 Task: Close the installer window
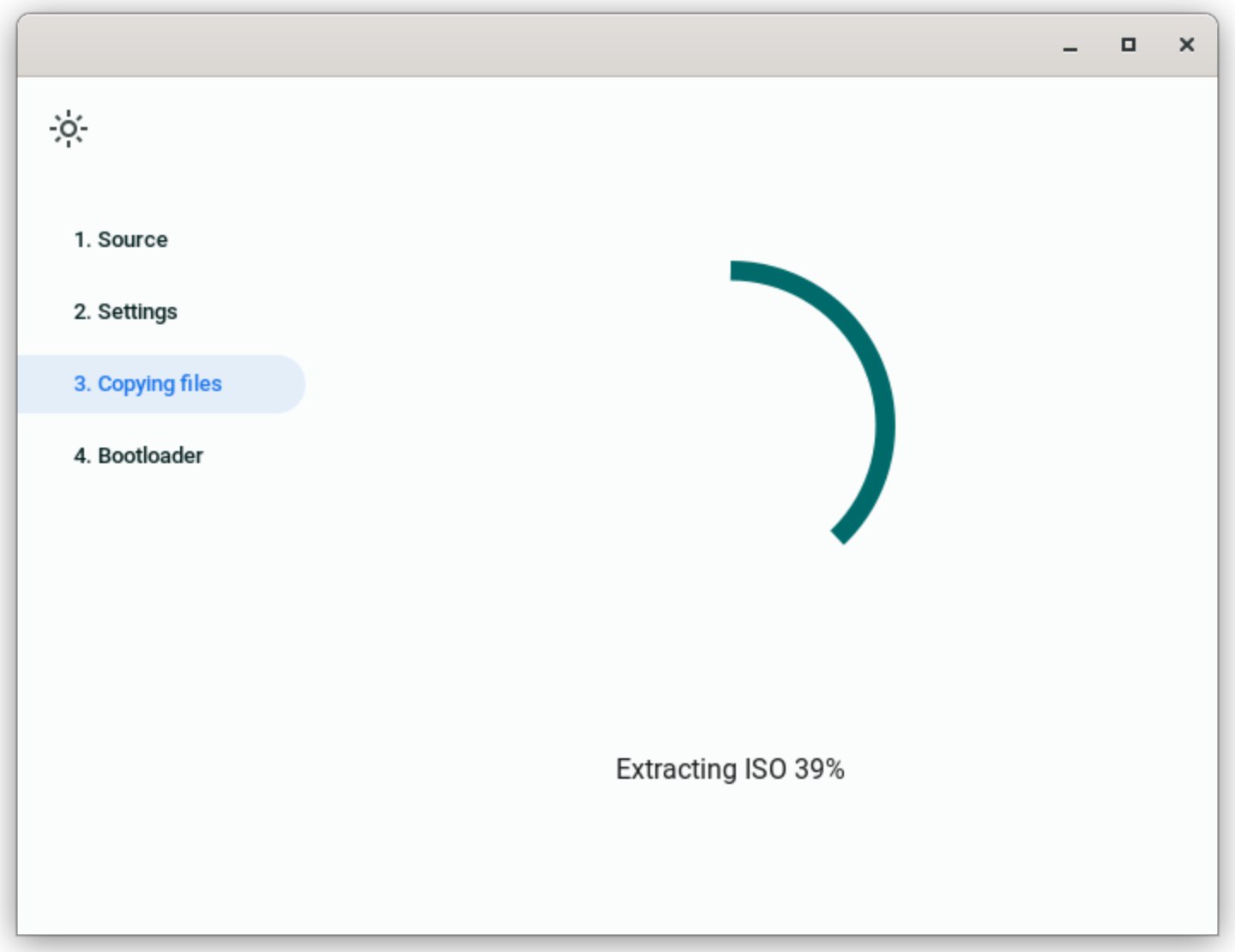[1187, 45]
